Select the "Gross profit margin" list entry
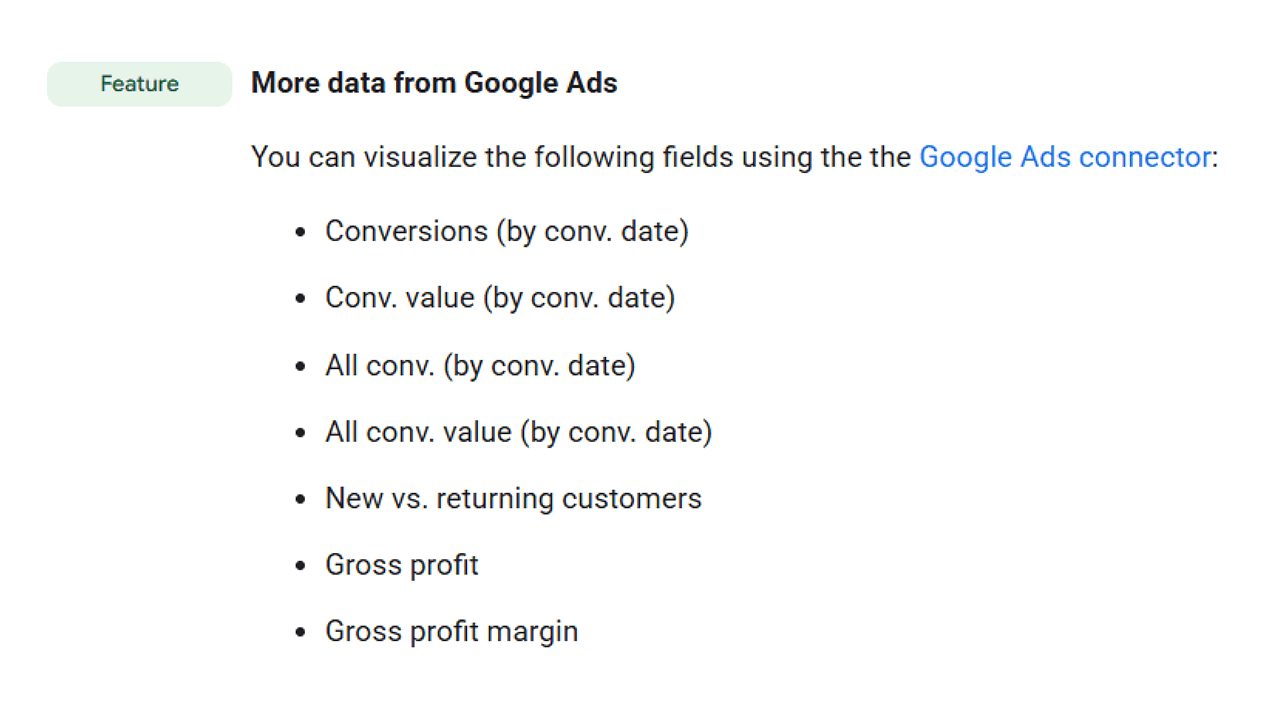This screenshot has height=720, width=1280. click(451, 632)
